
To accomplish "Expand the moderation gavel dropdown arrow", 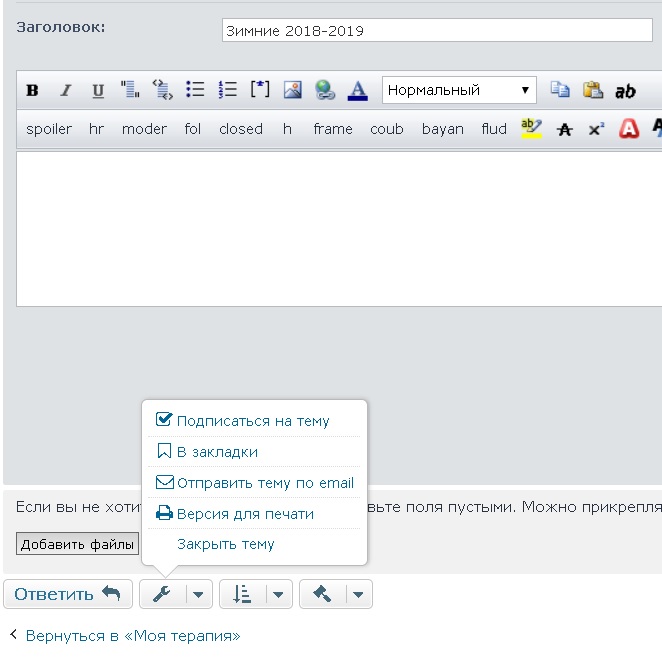I will tap(358, 595).
